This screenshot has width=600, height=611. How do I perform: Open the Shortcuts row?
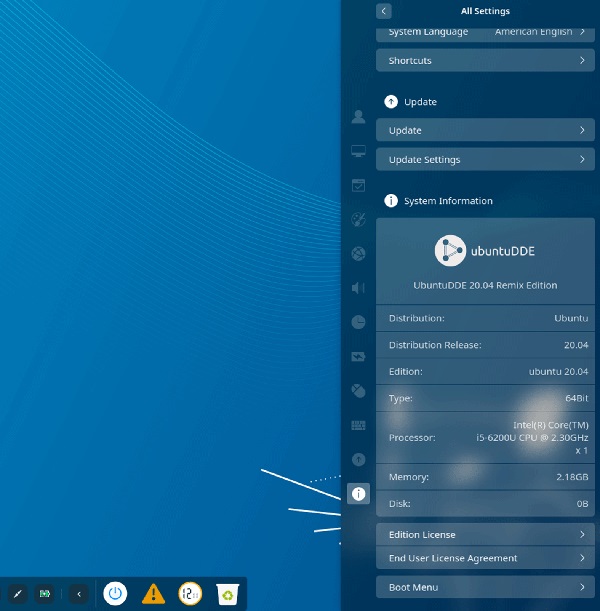click(x=485, y=61)
